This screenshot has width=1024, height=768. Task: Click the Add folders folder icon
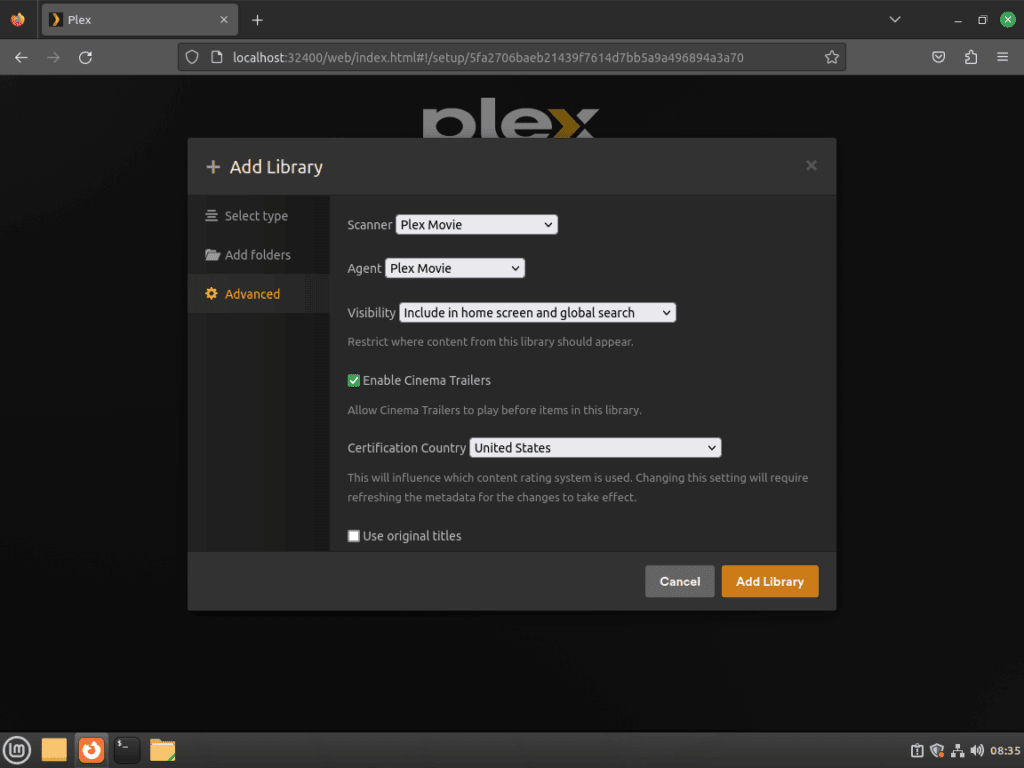212,254
